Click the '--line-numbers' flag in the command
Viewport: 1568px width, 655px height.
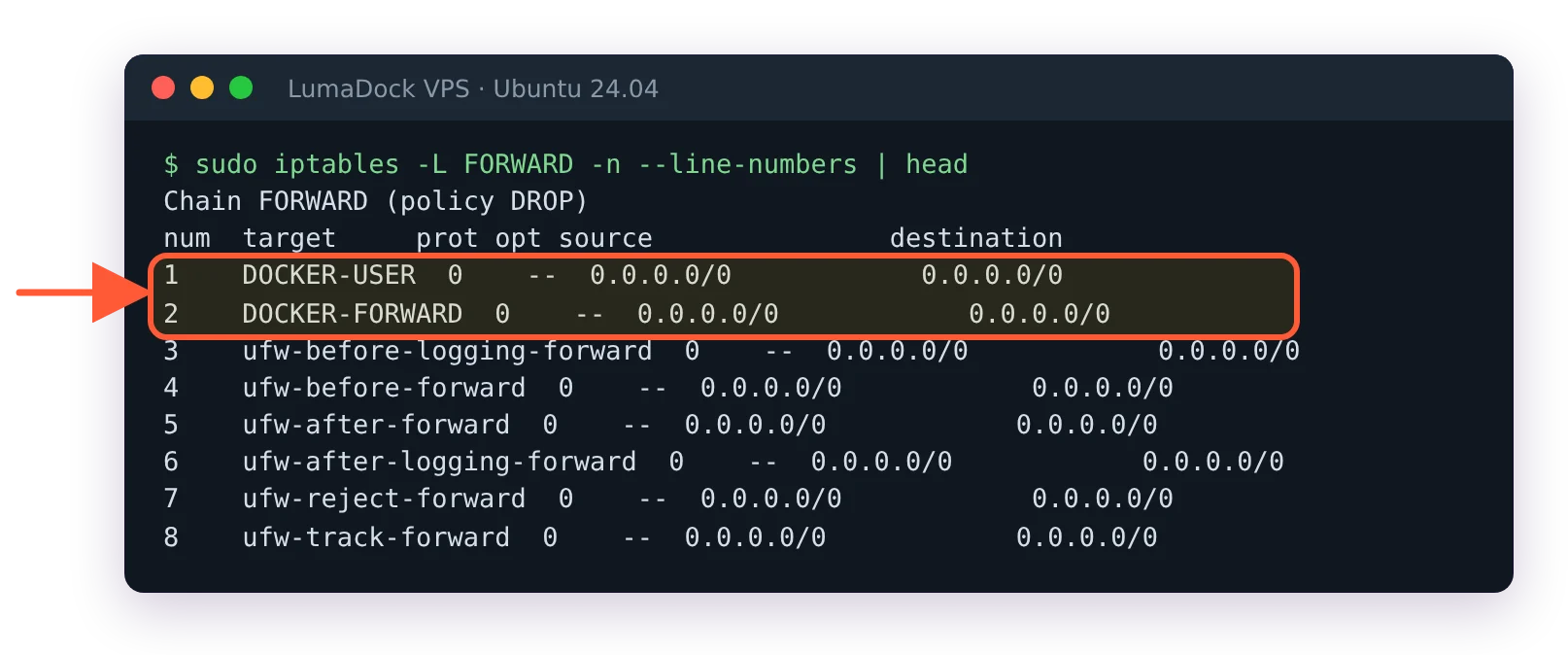point(748,164)
